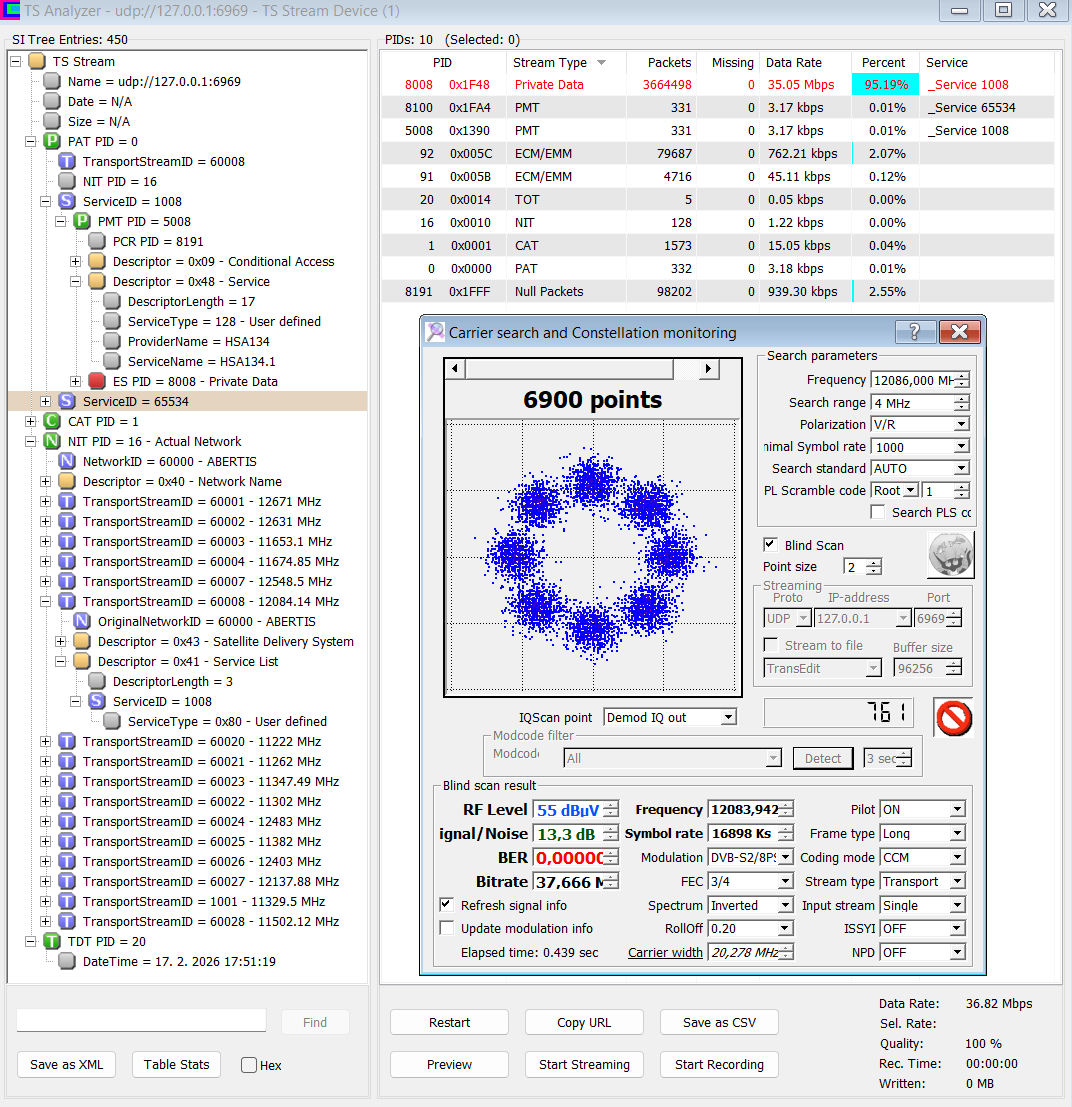Click the blind scan satellite dish icon

click(951, 554)
